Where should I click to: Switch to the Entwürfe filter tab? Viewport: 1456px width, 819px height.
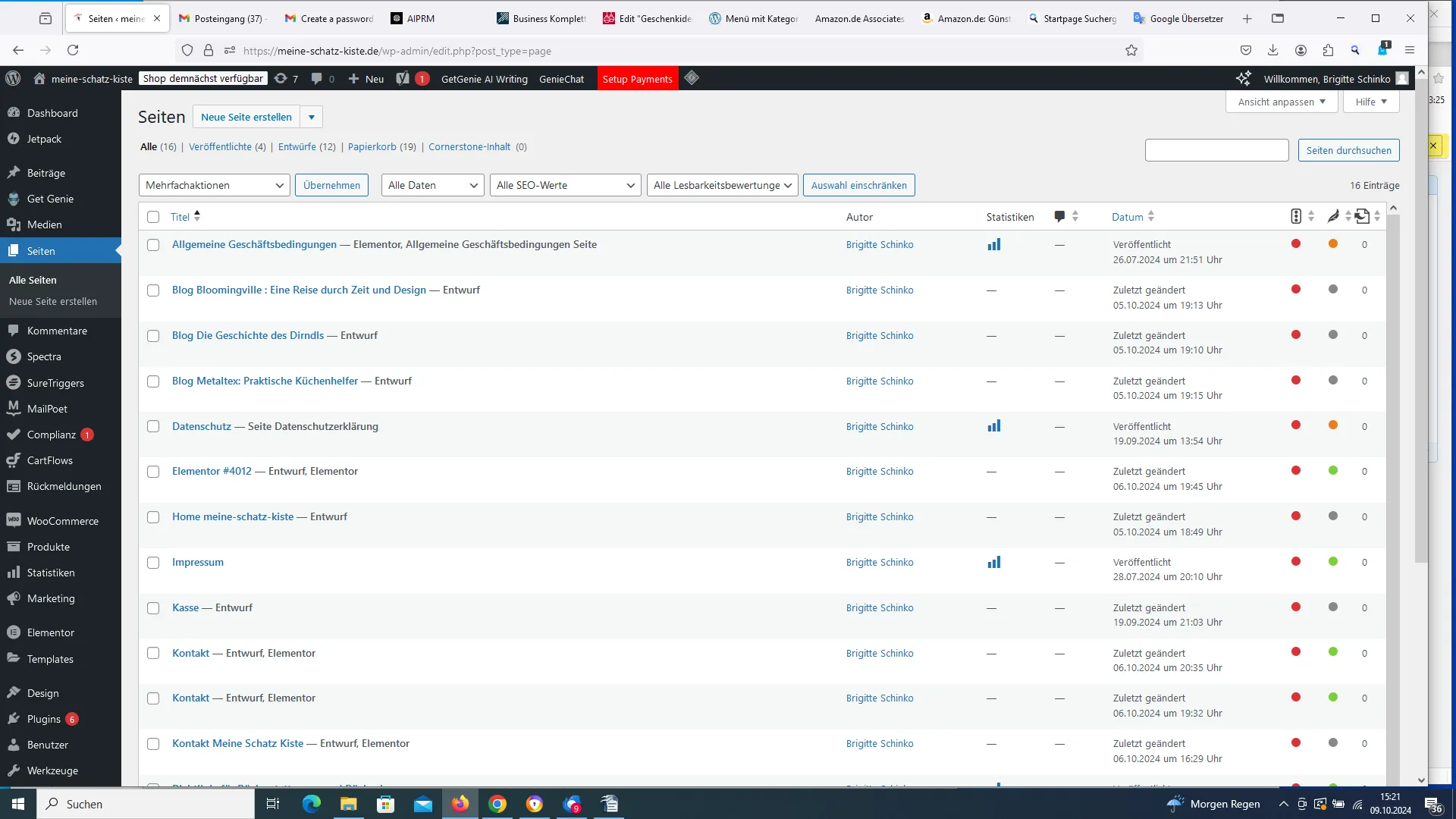click(297, 146)
